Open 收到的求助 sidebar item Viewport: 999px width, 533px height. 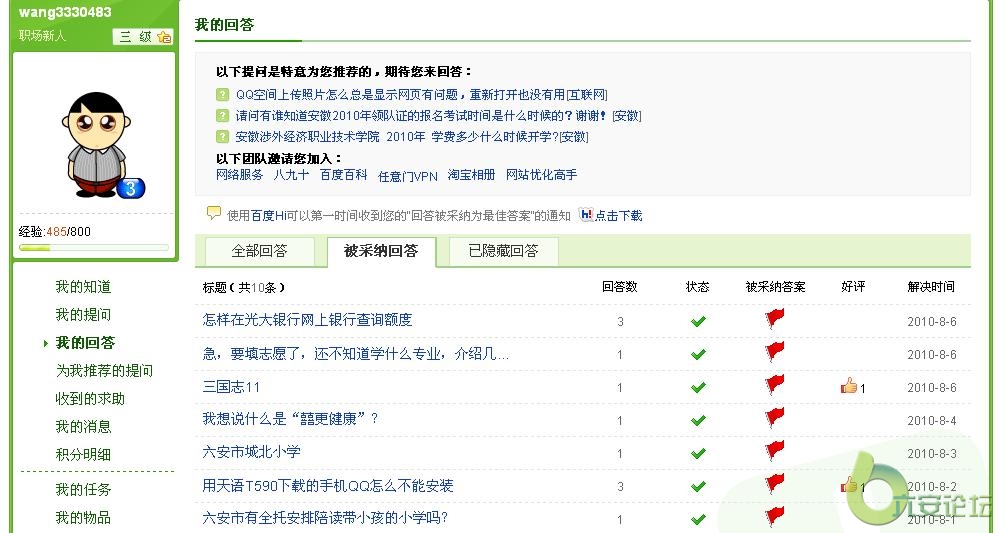click(x=90, y=399)
